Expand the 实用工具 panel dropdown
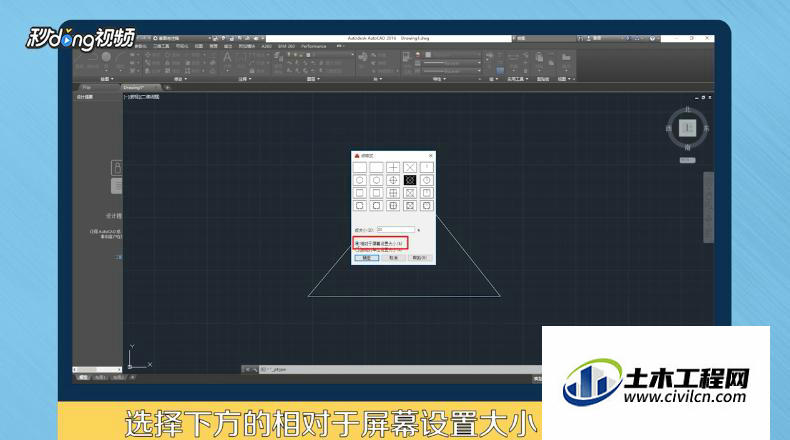The image size is (790, 440). pos(516,79)
